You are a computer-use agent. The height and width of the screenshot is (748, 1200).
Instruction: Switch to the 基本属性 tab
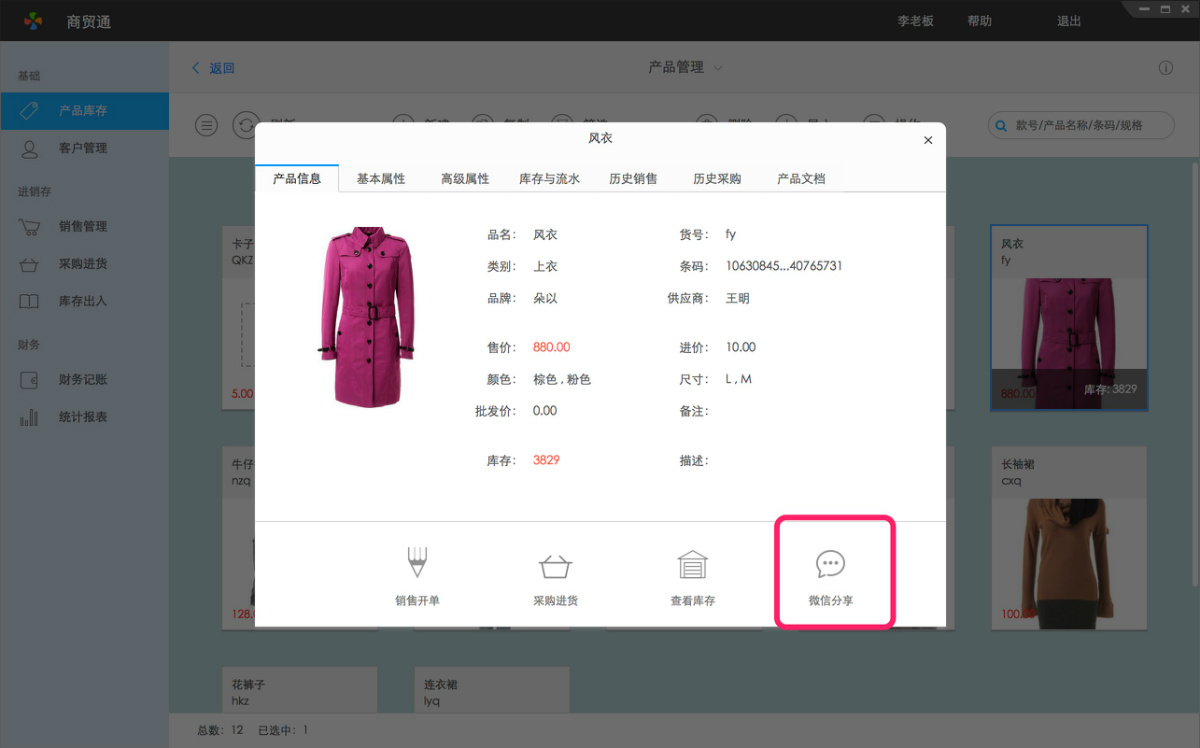click(x=380, y=178)
